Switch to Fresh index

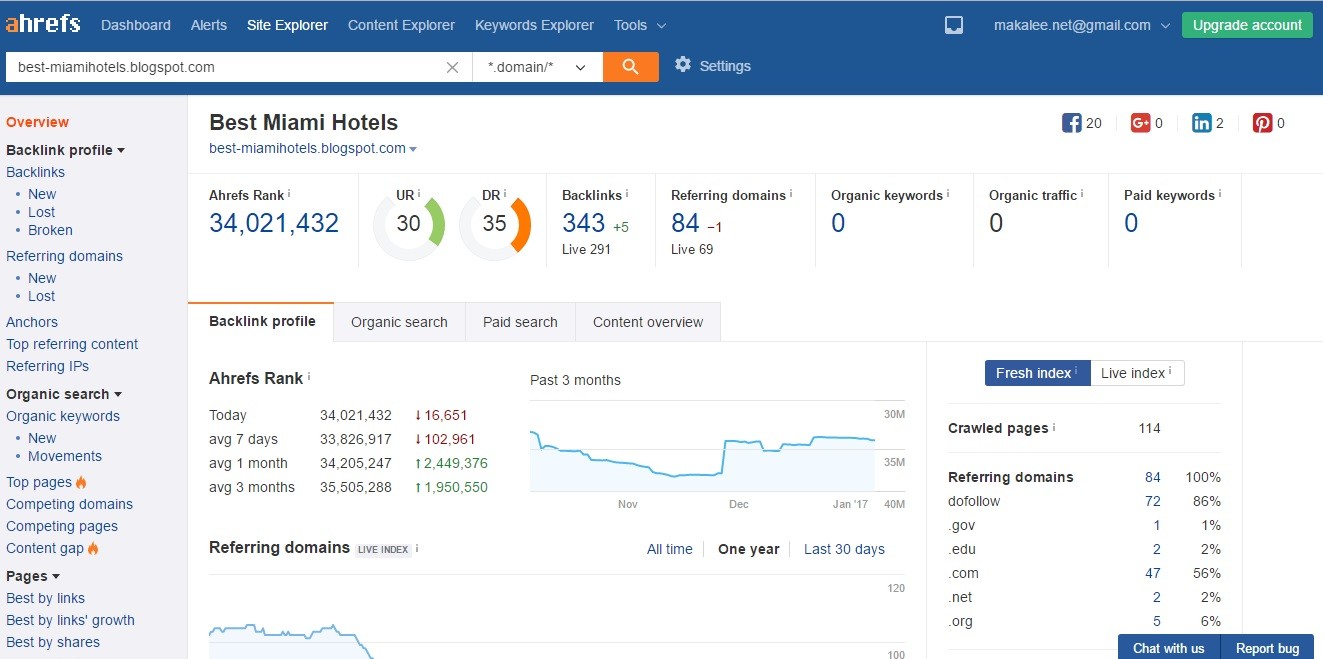pos(1037,373)
